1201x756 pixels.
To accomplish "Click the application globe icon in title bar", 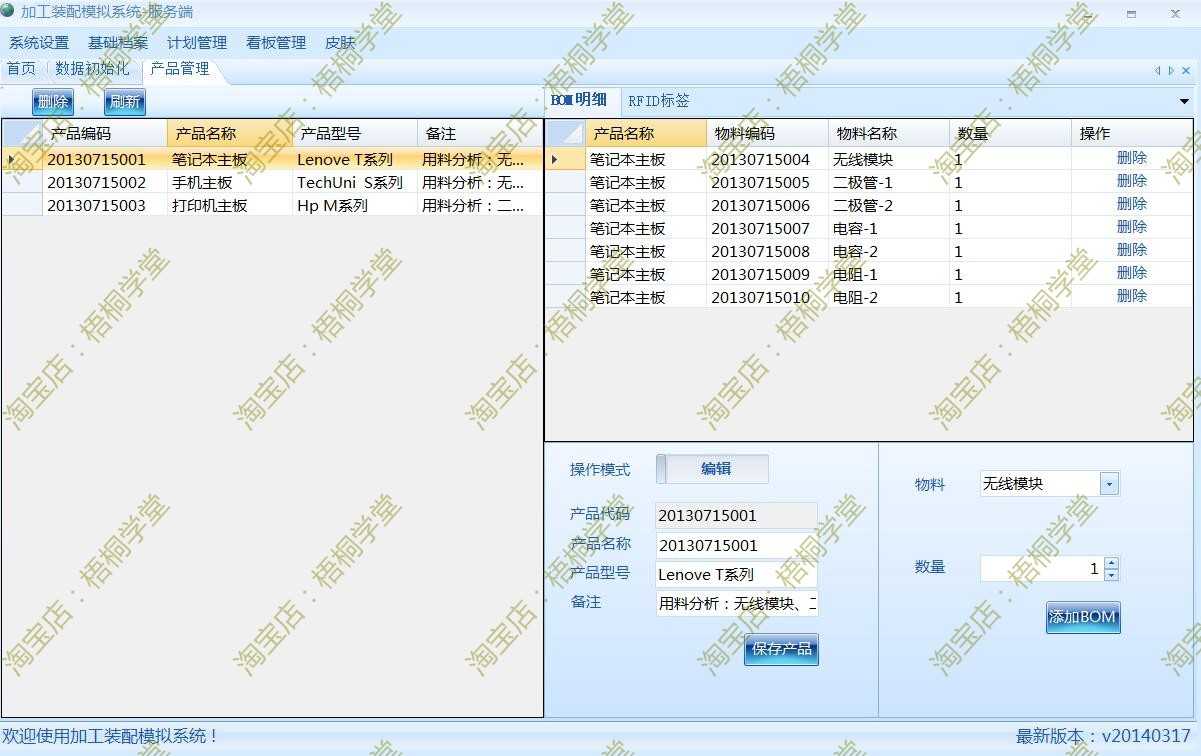I will 8,11.
